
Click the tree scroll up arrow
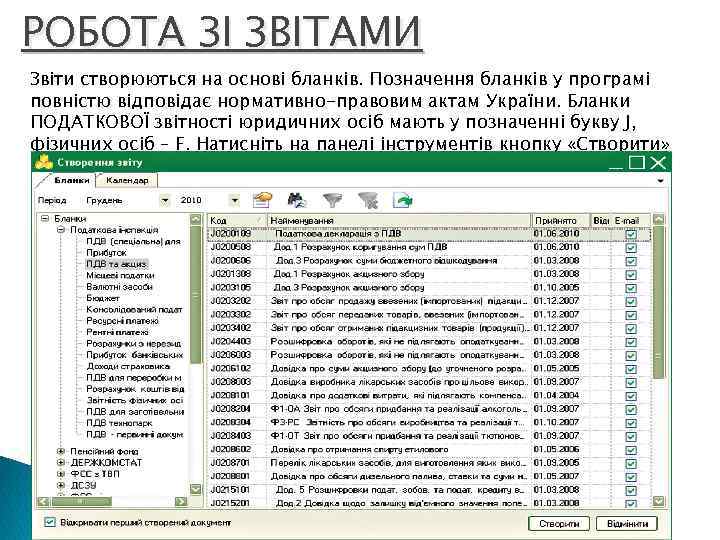click(x=196, y=219)
